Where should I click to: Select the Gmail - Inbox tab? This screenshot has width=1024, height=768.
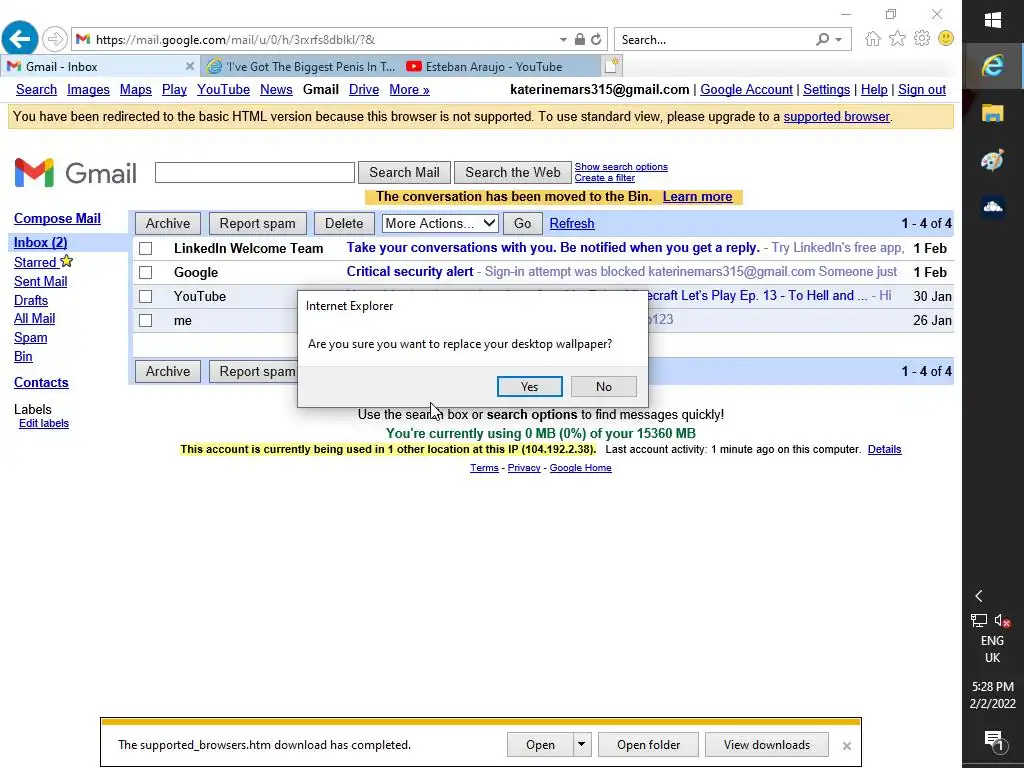[x=101, y=67]
